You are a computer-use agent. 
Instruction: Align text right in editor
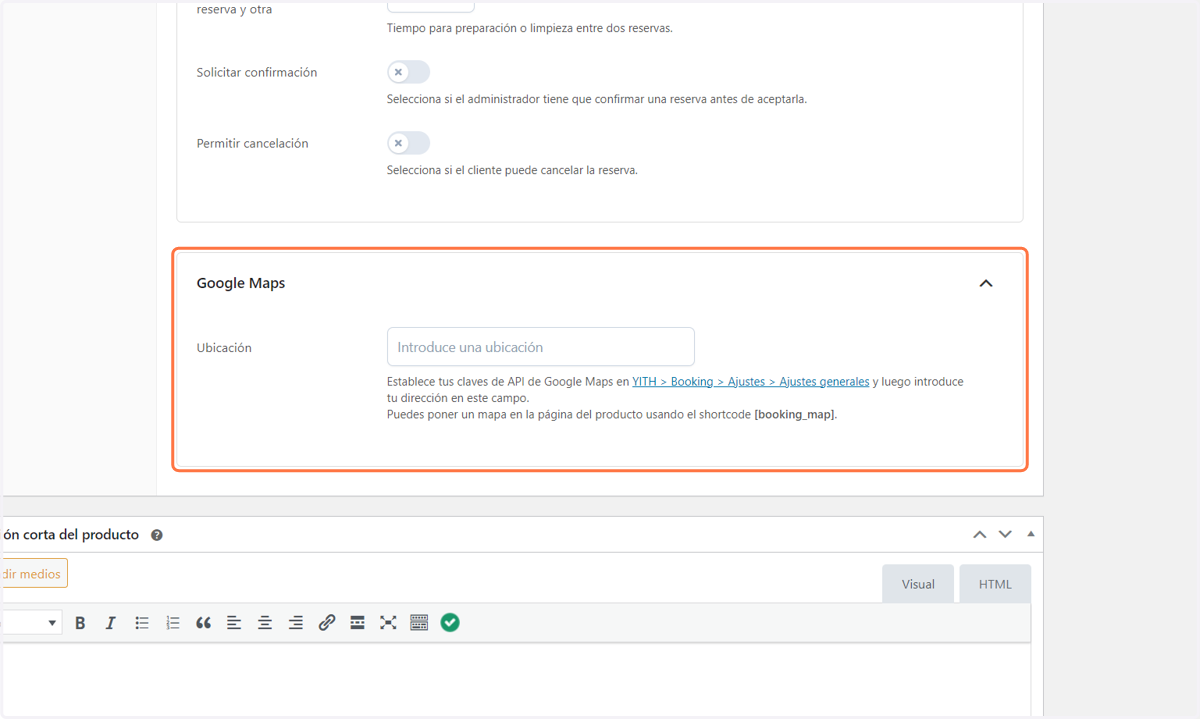tap(296, 623)
